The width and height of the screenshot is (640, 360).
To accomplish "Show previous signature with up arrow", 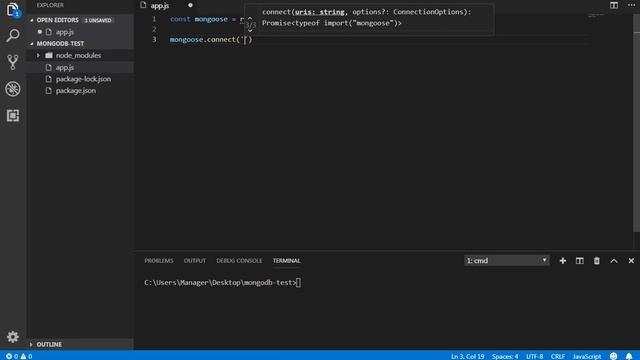I will (x=250, y=18).
